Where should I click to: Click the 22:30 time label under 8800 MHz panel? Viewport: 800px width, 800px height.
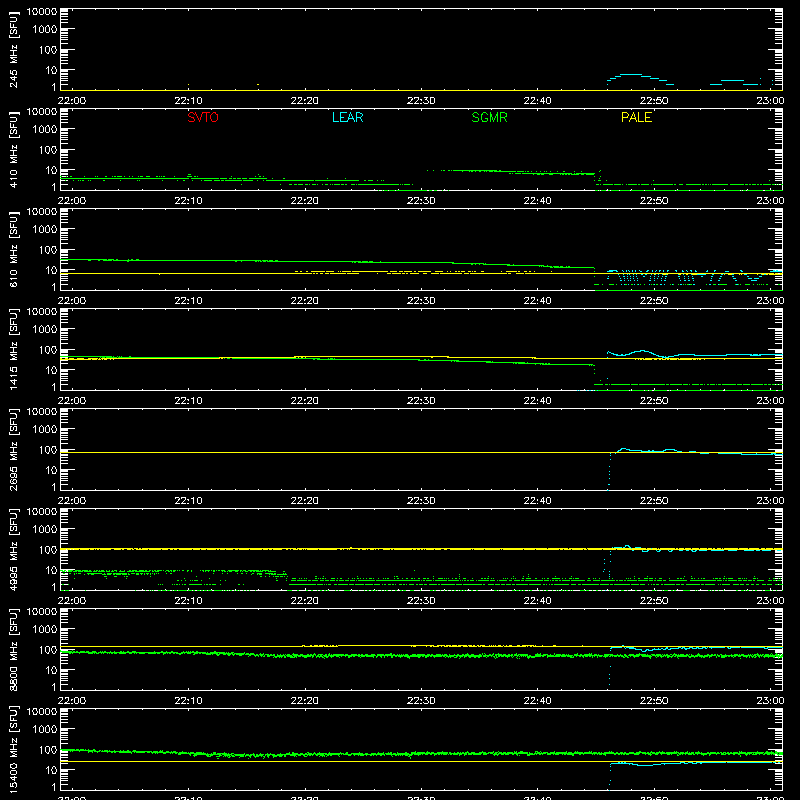coord(421,701)
